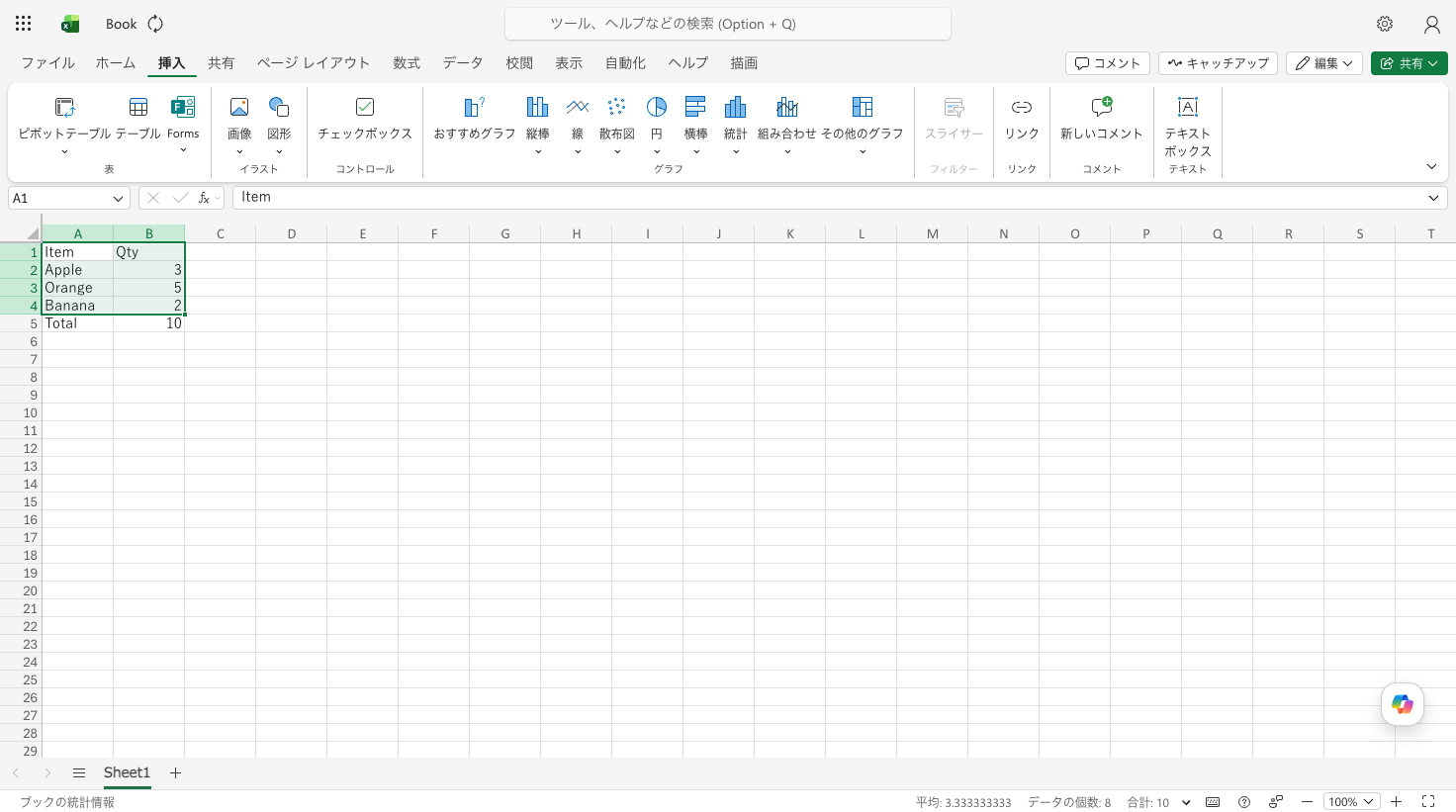
Task: Switch to the ホーム tab
Action: click(116, 63)
